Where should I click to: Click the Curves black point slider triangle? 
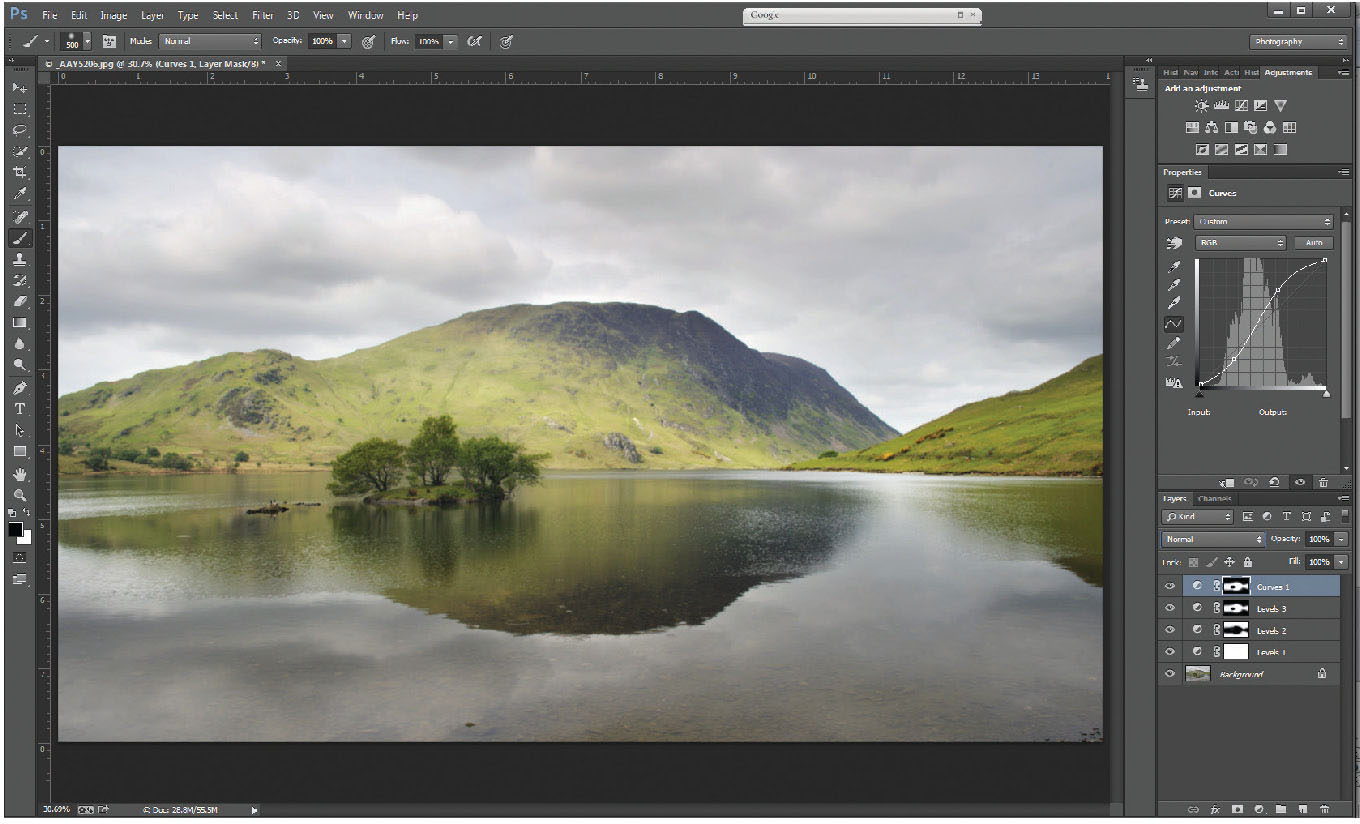(x=1199, y=394)
